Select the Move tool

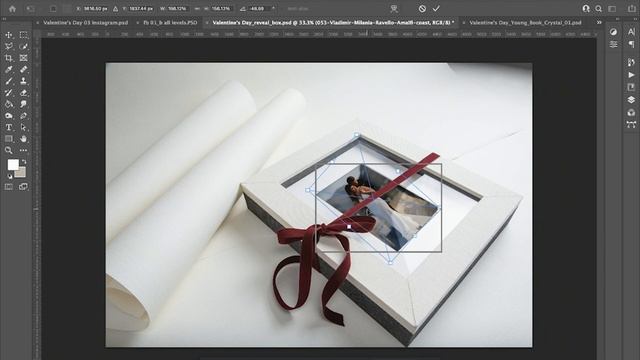pyautogui.click(x=9, y=35)
